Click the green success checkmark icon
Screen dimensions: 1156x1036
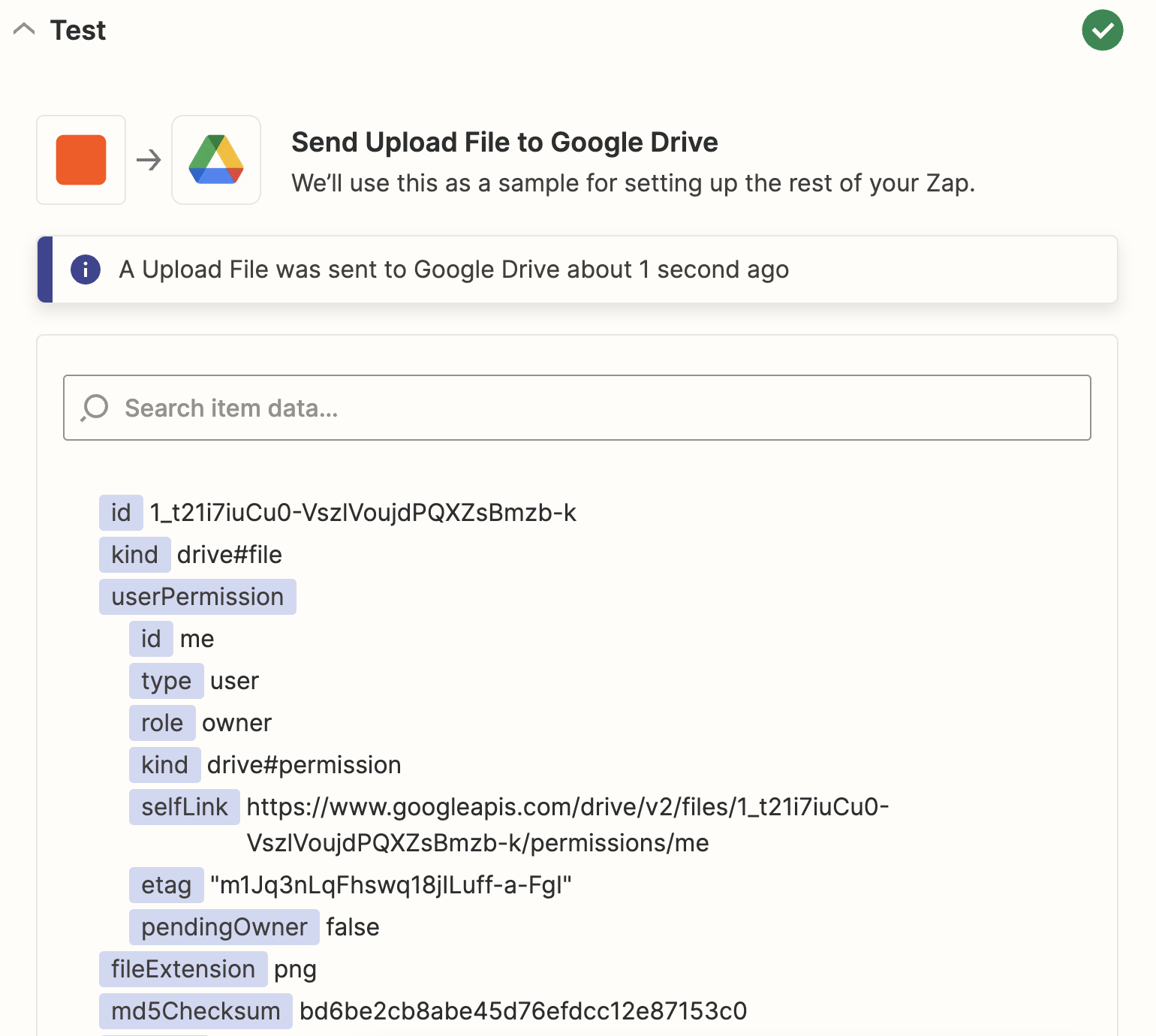[1102, 31]
